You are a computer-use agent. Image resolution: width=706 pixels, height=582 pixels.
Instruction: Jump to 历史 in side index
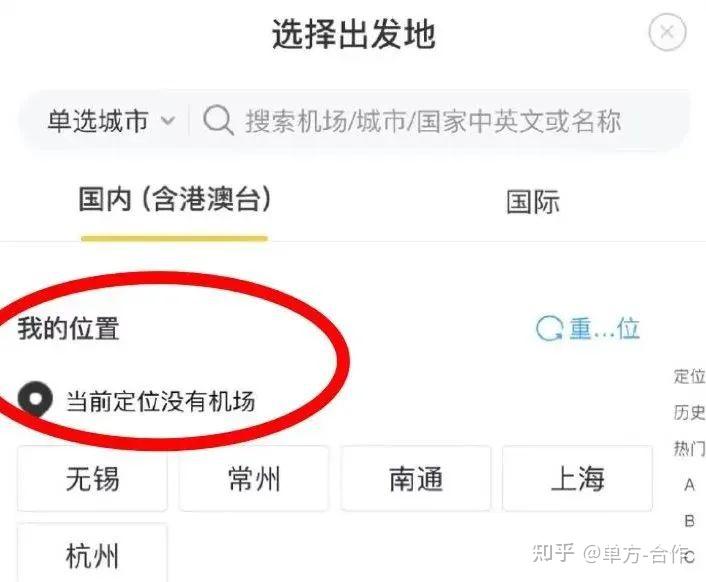[x=689, y=412]
